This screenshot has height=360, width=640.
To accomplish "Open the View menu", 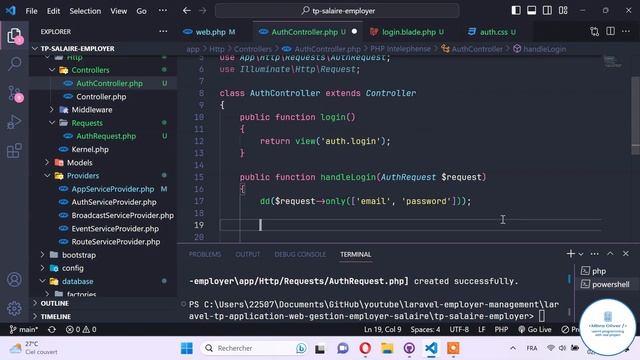I will coord(118,11).
